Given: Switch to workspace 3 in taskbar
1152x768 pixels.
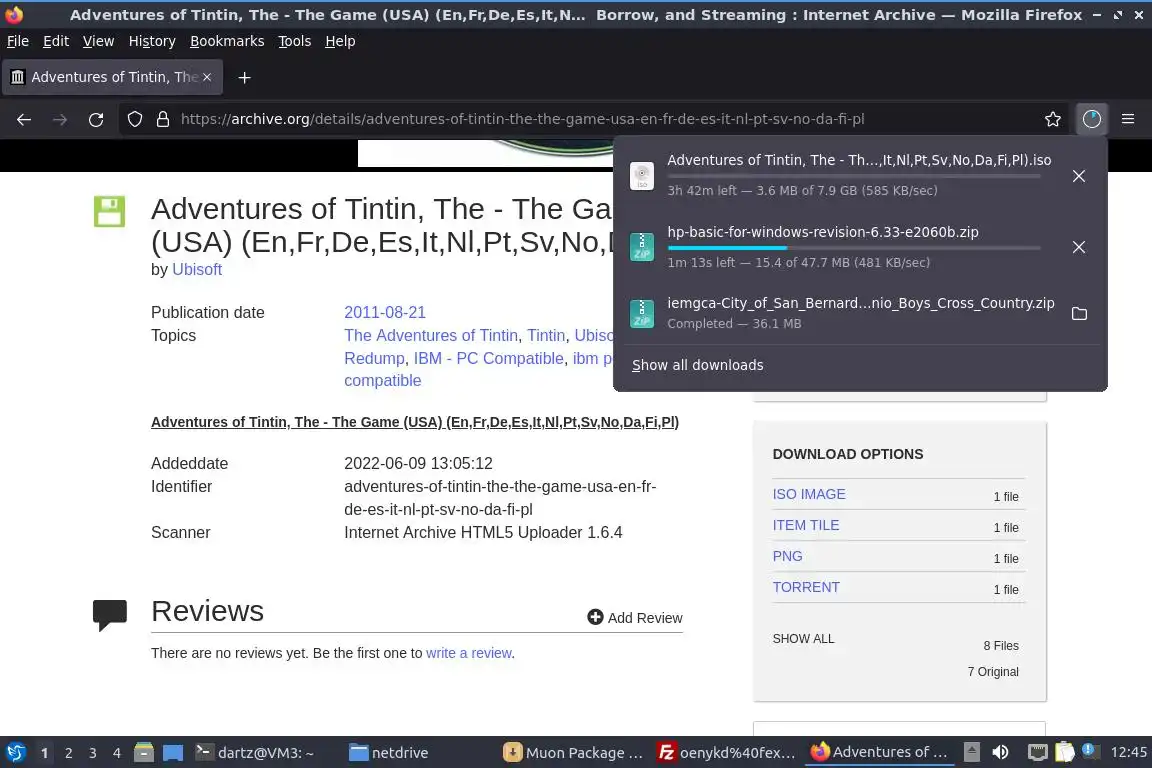Looking at the screenshot, I should [93, 753].
